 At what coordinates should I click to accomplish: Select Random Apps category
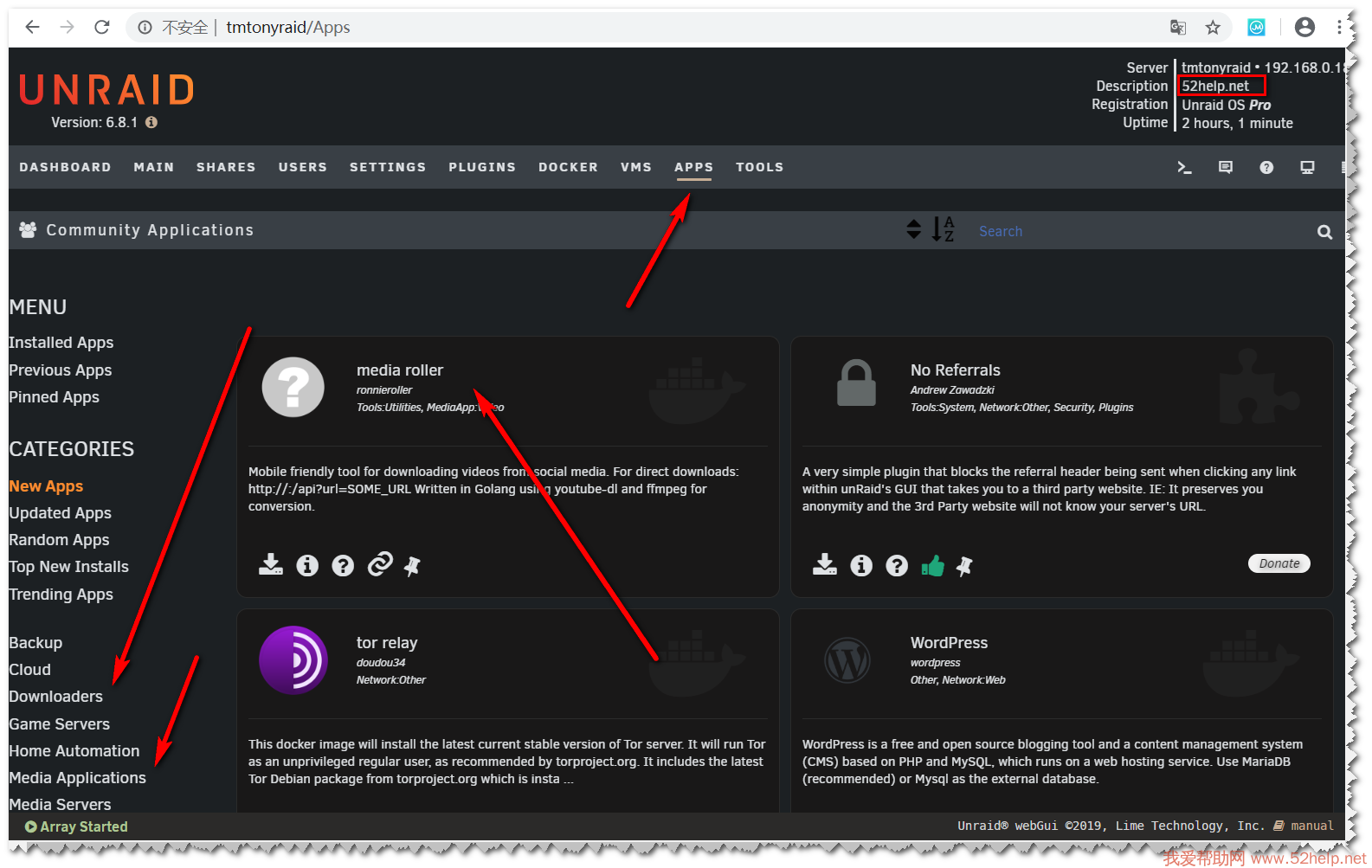click(x=59, y=540)
